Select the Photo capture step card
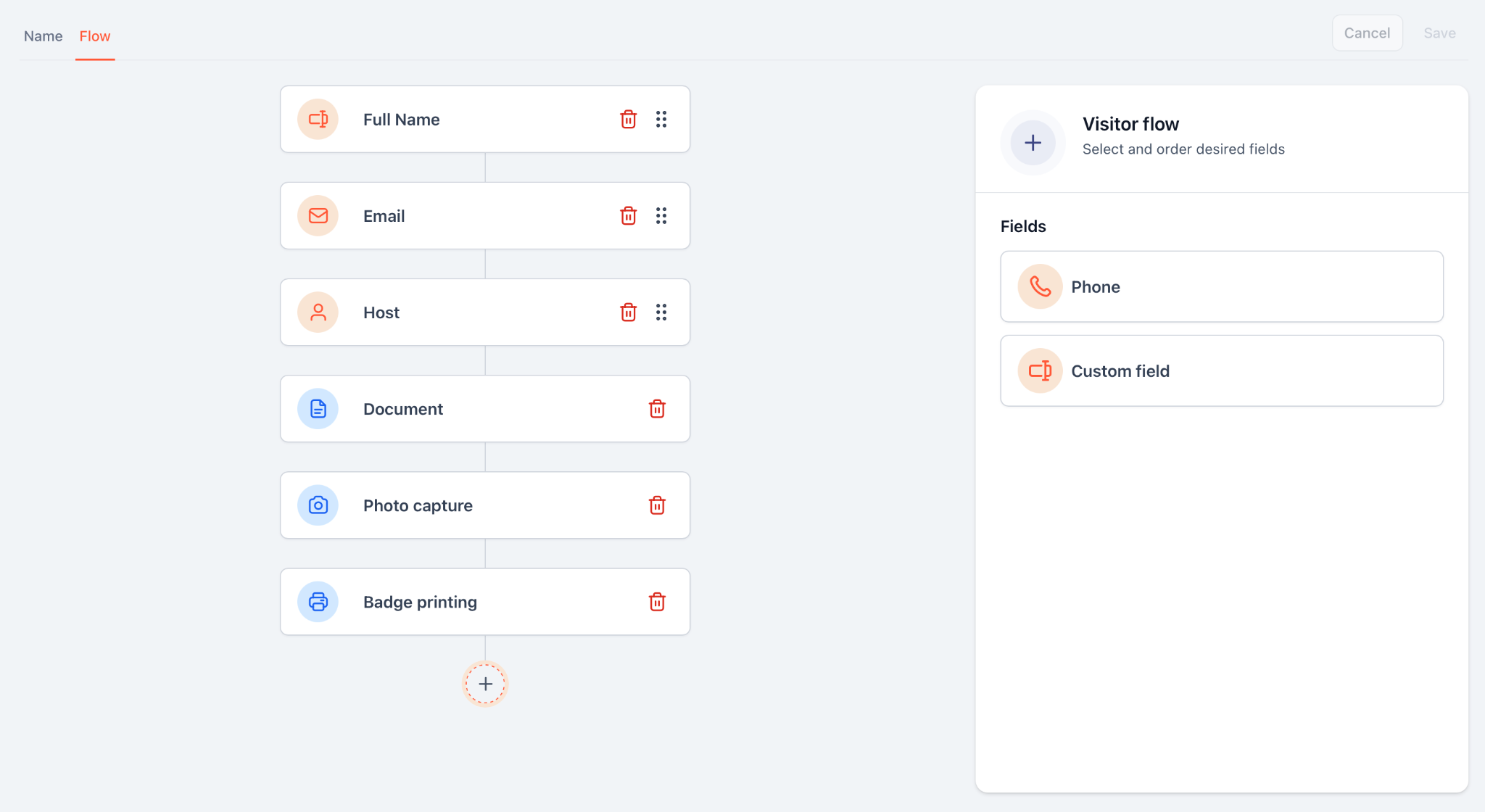This screenshot has width=1485, height=812. tap(484, 505)
